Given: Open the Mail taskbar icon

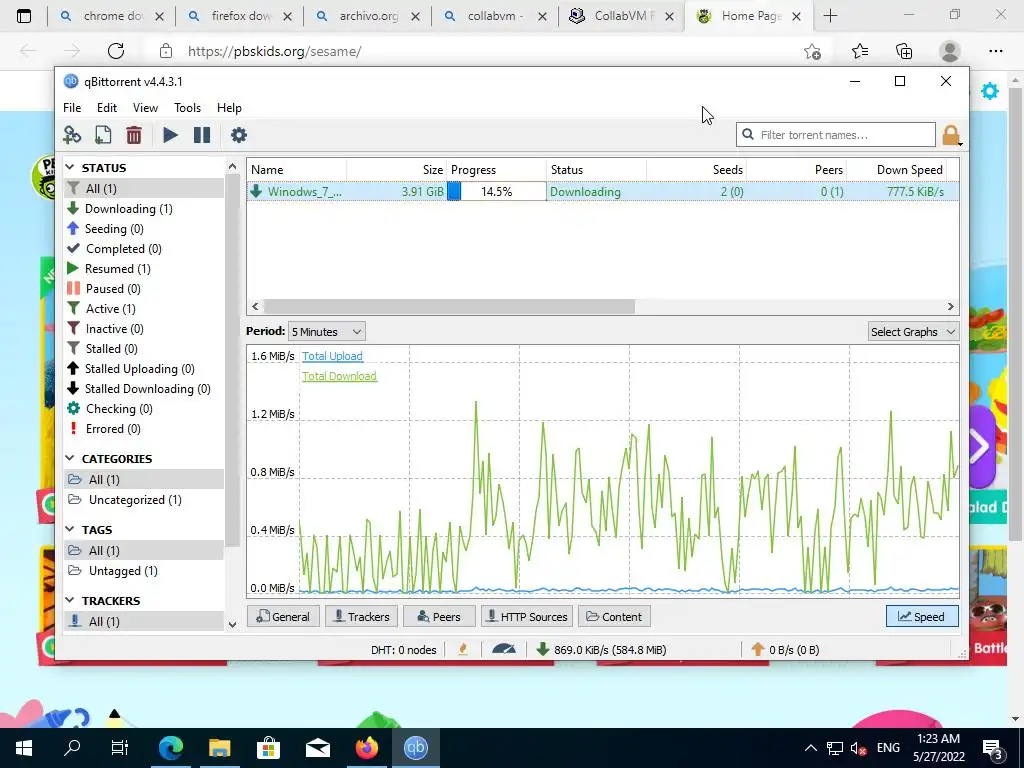Looking at the screenshot, I should pos(318,747).
